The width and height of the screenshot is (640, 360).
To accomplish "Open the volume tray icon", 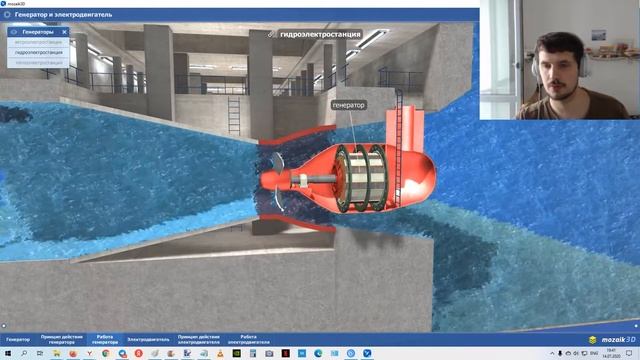I will (576, 353).
